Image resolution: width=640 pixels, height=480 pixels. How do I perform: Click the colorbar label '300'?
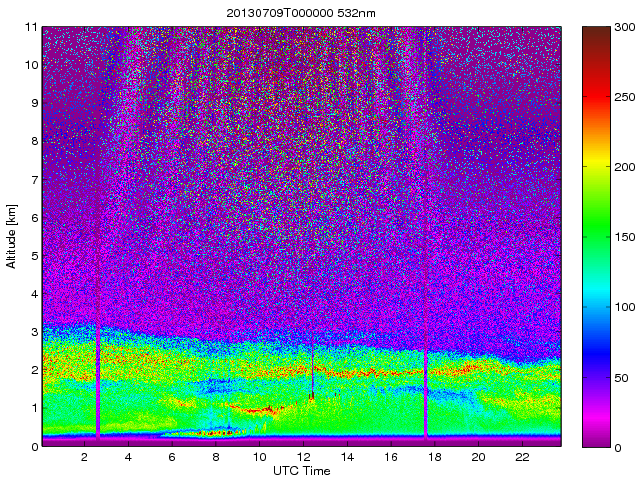pos(624,27)
